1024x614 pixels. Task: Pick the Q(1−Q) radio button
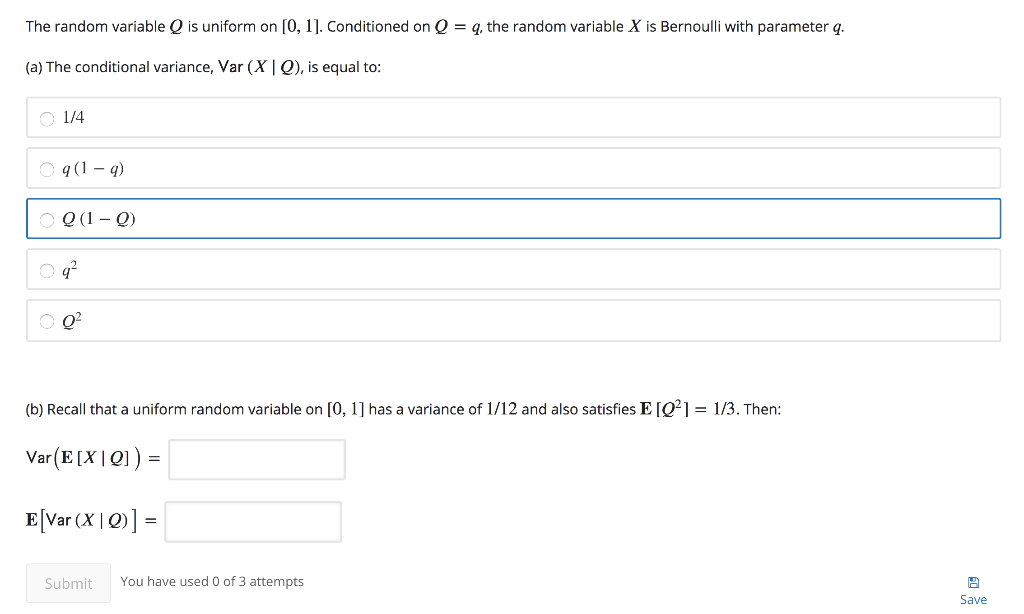46,219
